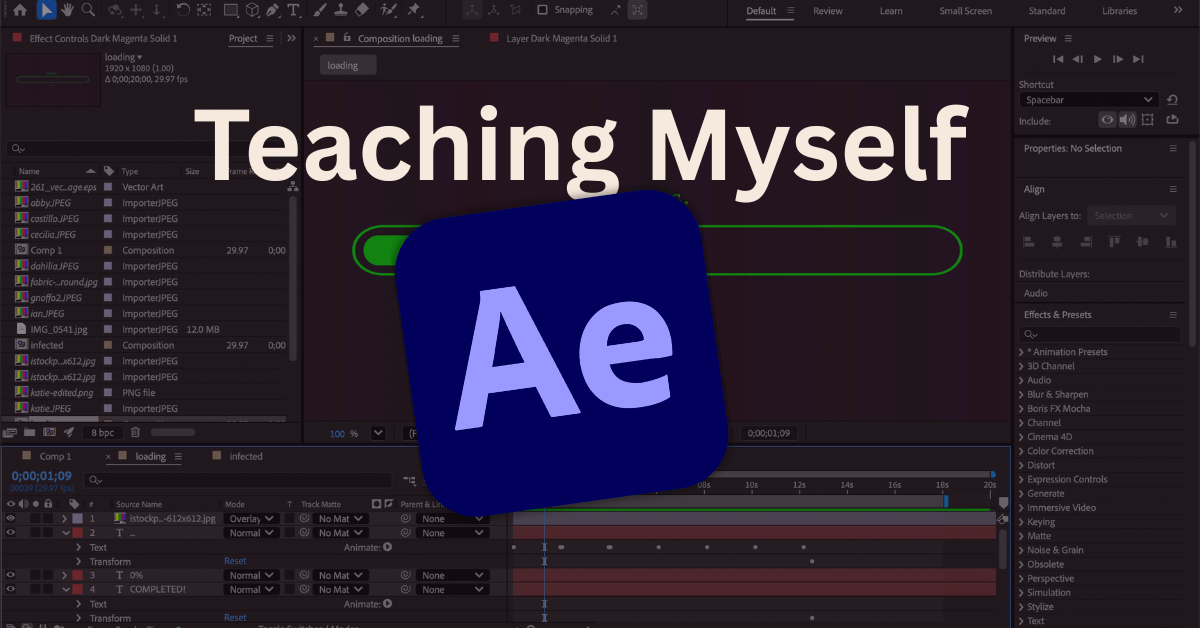Click the 3D cube tool icon
Image resolution: width=1200 pixels, height=628 pixels.
click(253, 11)
